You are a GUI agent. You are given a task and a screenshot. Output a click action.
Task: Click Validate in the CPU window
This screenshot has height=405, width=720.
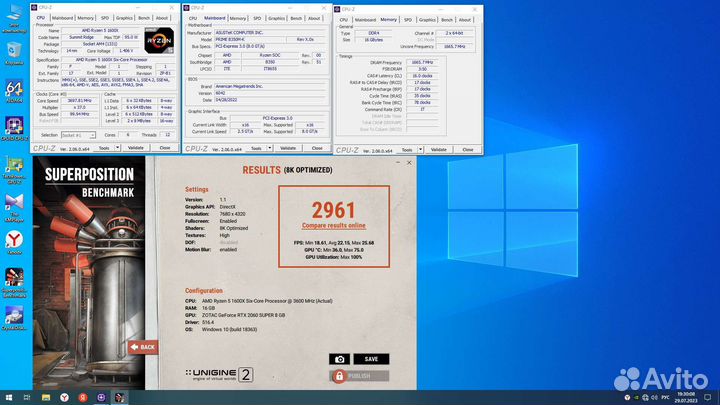(x=135, y=148)
